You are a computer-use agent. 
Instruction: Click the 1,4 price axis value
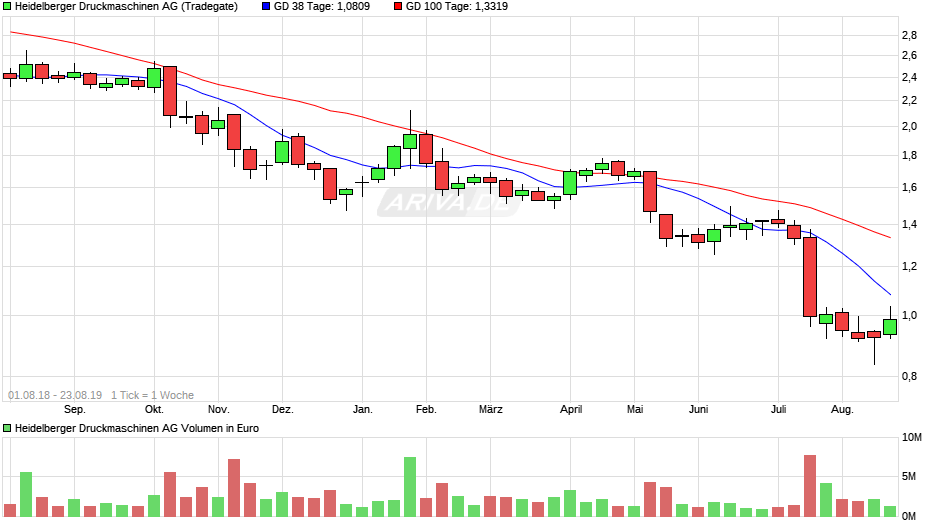909,225
